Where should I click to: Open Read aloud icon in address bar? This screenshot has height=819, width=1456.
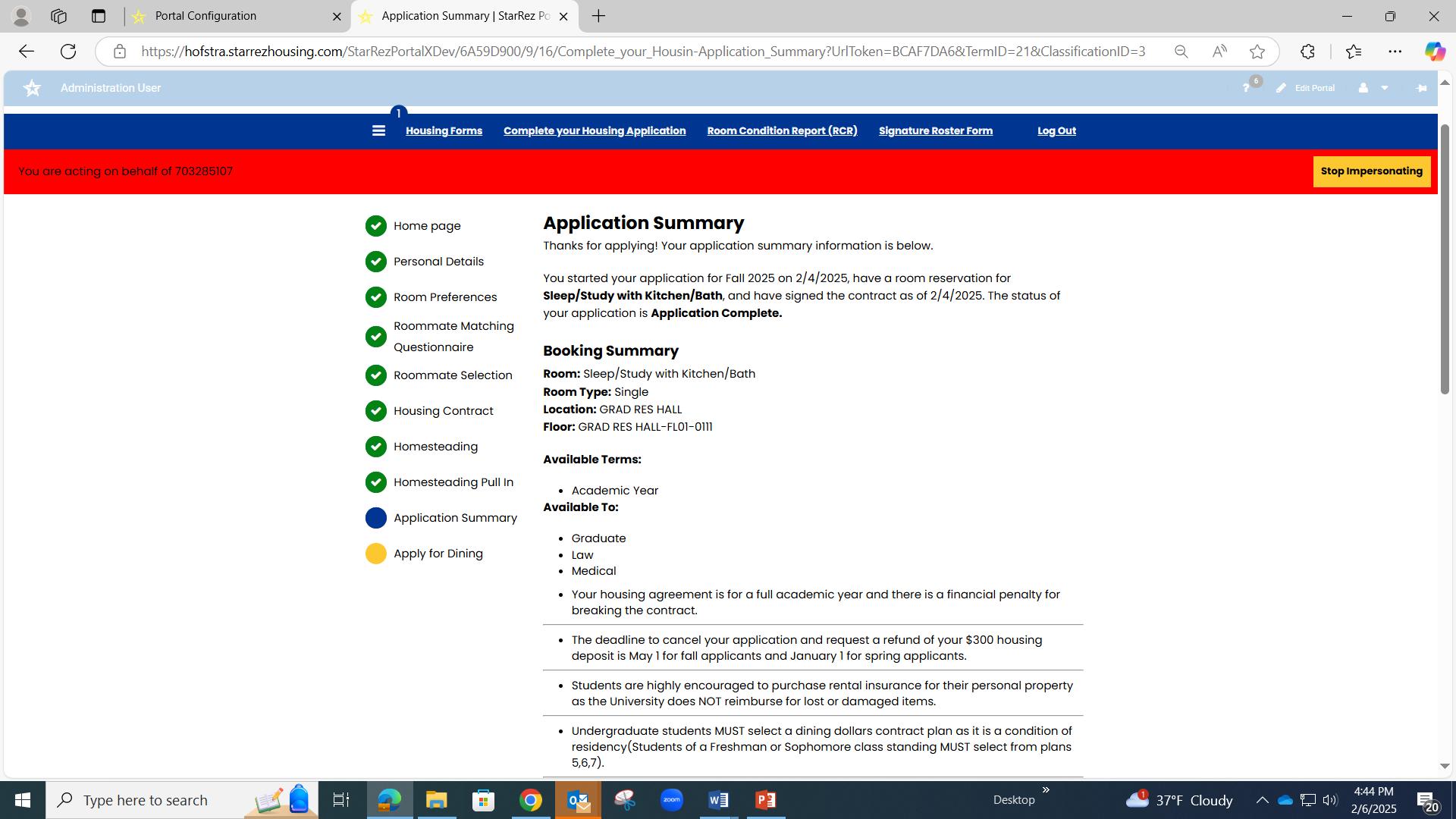[1219, 52]
